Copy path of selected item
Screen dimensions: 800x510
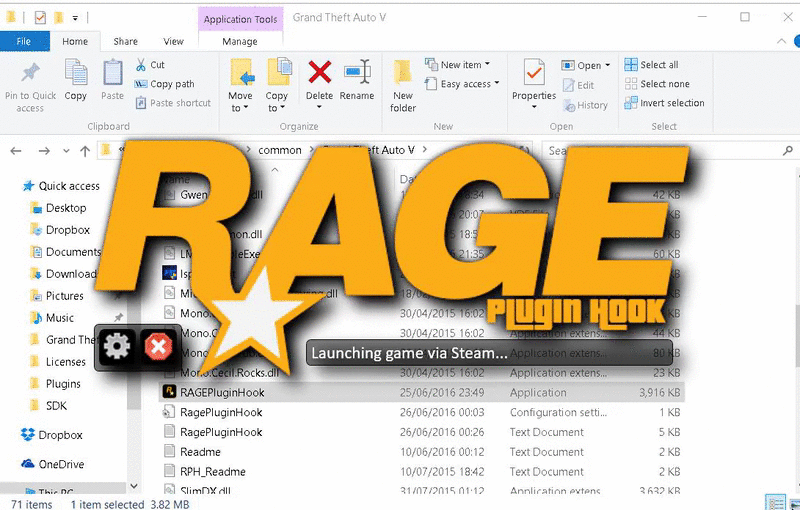coord(164,84)
